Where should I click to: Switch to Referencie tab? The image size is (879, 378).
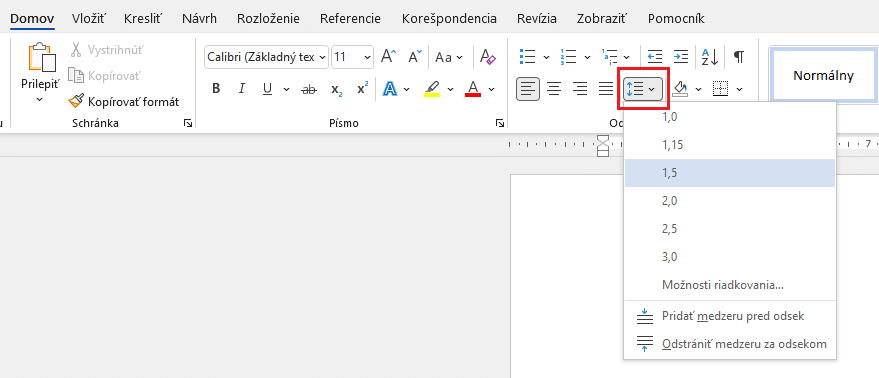pyautogui.click(x=350, y=19)
